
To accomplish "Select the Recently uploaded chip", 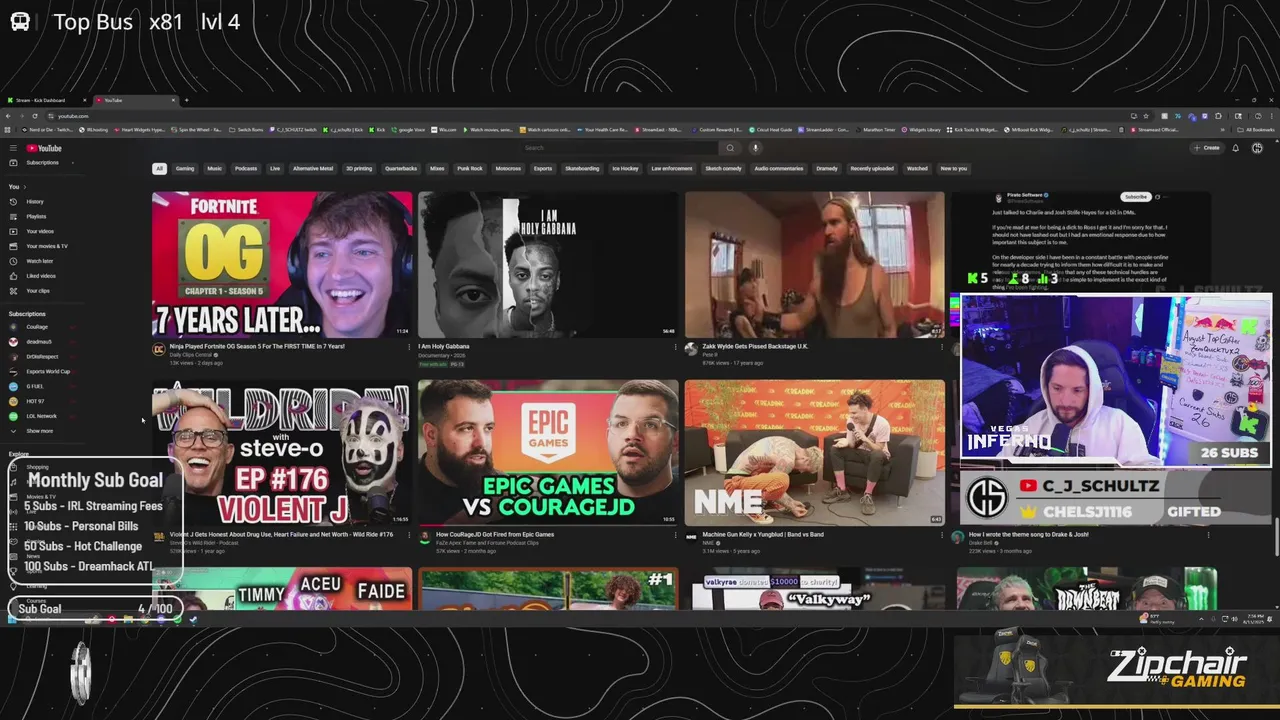I will [x=872, y=168].
